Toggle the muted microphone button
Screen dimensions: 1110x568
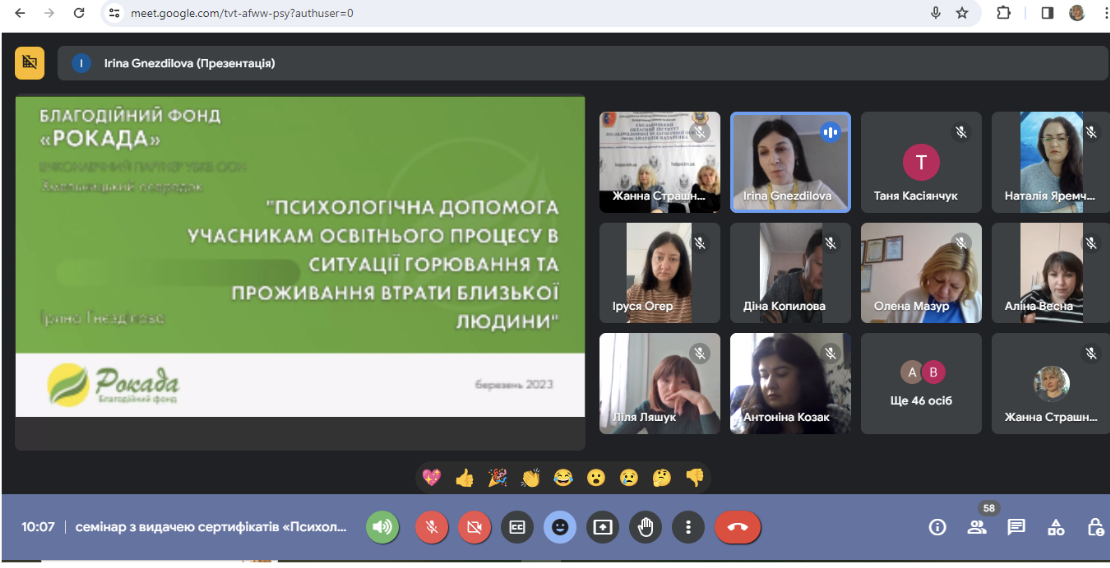(x=432, y=527)
